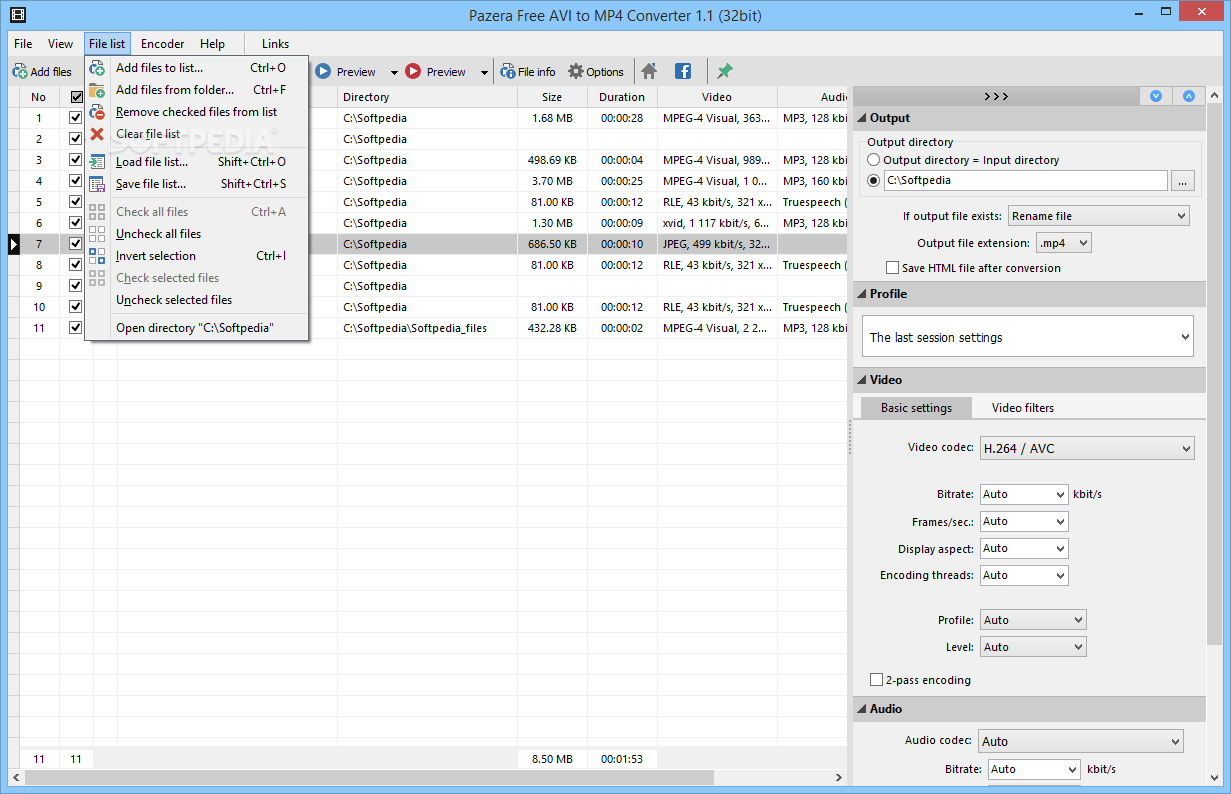Uncheck the checkbox in row 8
The height and width of the screenshot is (794, 1231).
(x=76, y=265)
